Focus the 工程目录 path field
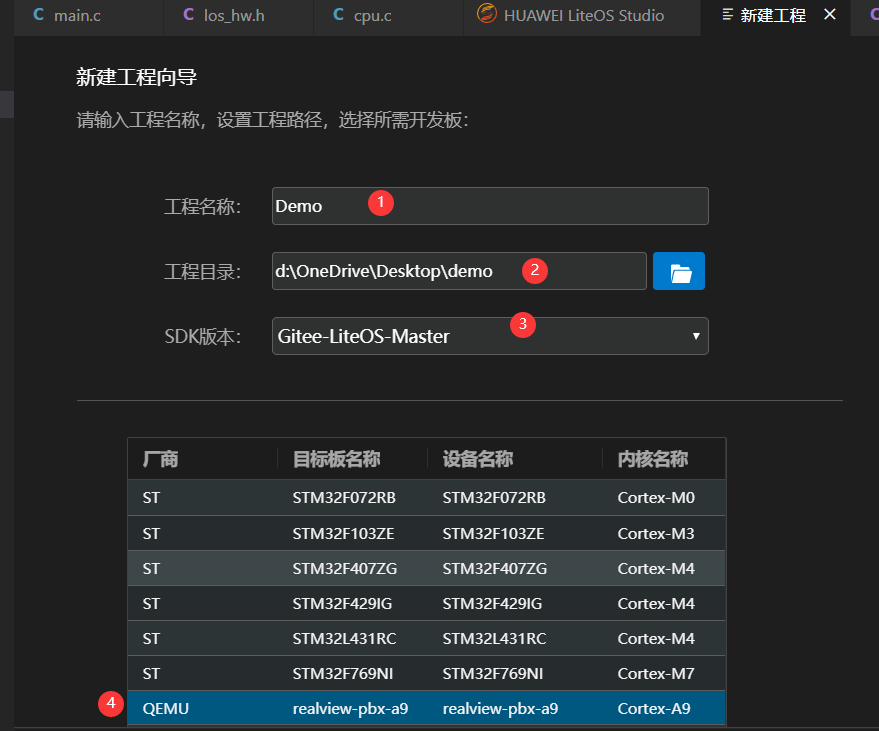The image size is (879, 731). coord(459,271)
